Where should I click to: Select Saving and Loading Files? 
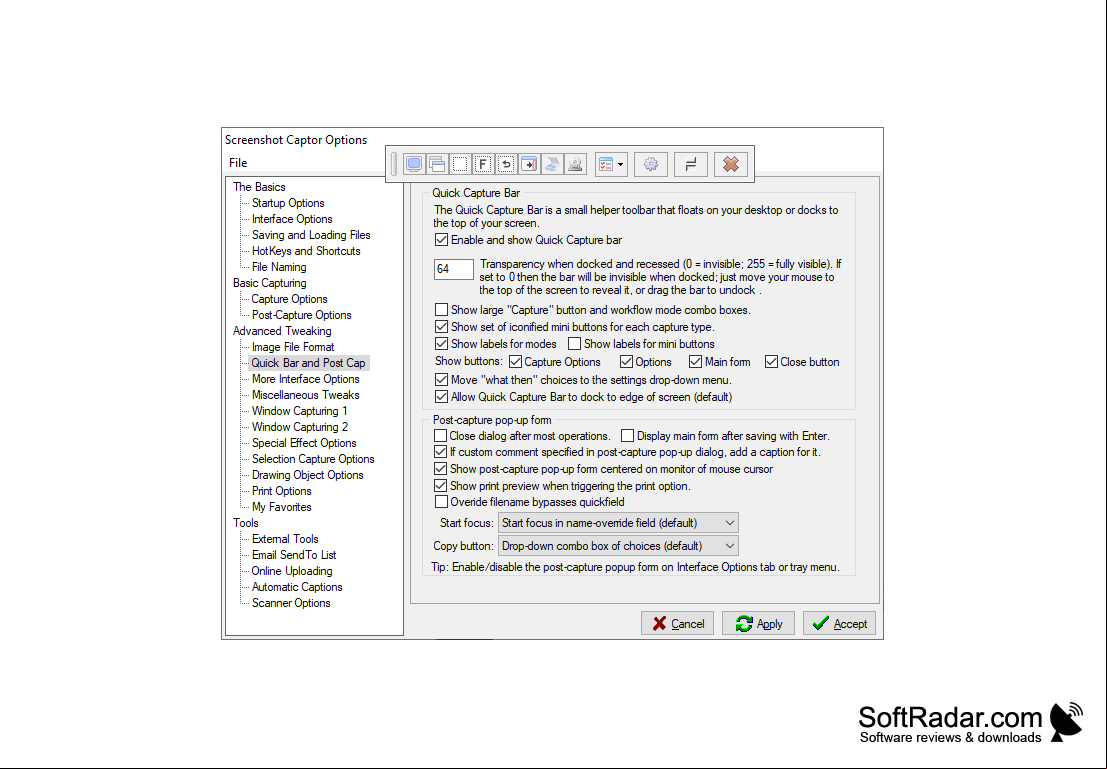click(311, 235)
